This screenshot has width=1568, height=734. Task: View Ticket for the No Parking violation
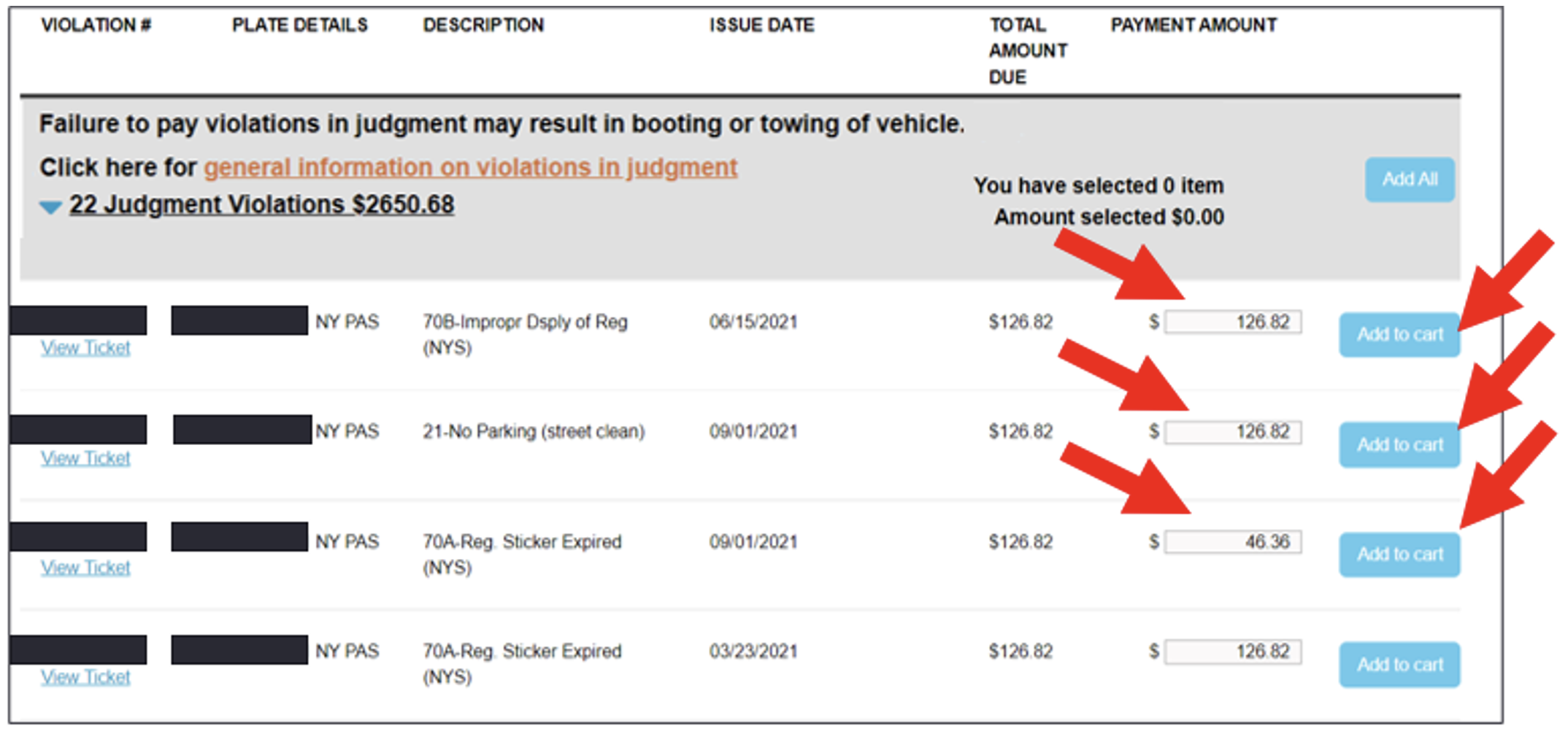(x=85, y=458)
